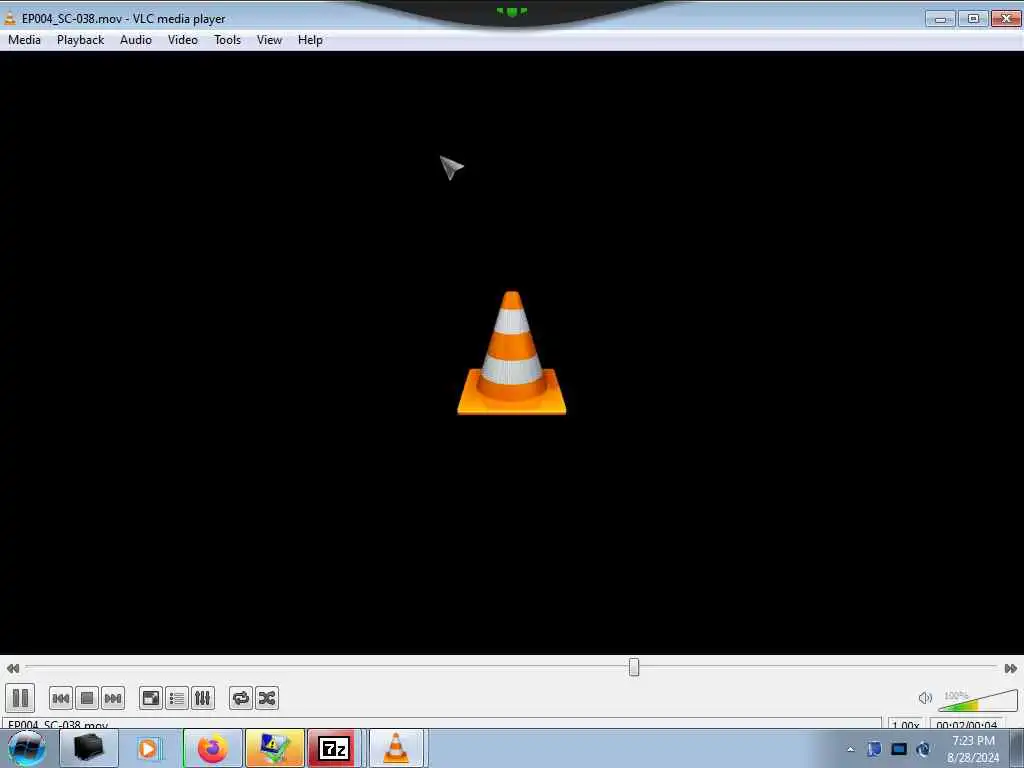Toggle fullscreen video mode

[151, 698]
